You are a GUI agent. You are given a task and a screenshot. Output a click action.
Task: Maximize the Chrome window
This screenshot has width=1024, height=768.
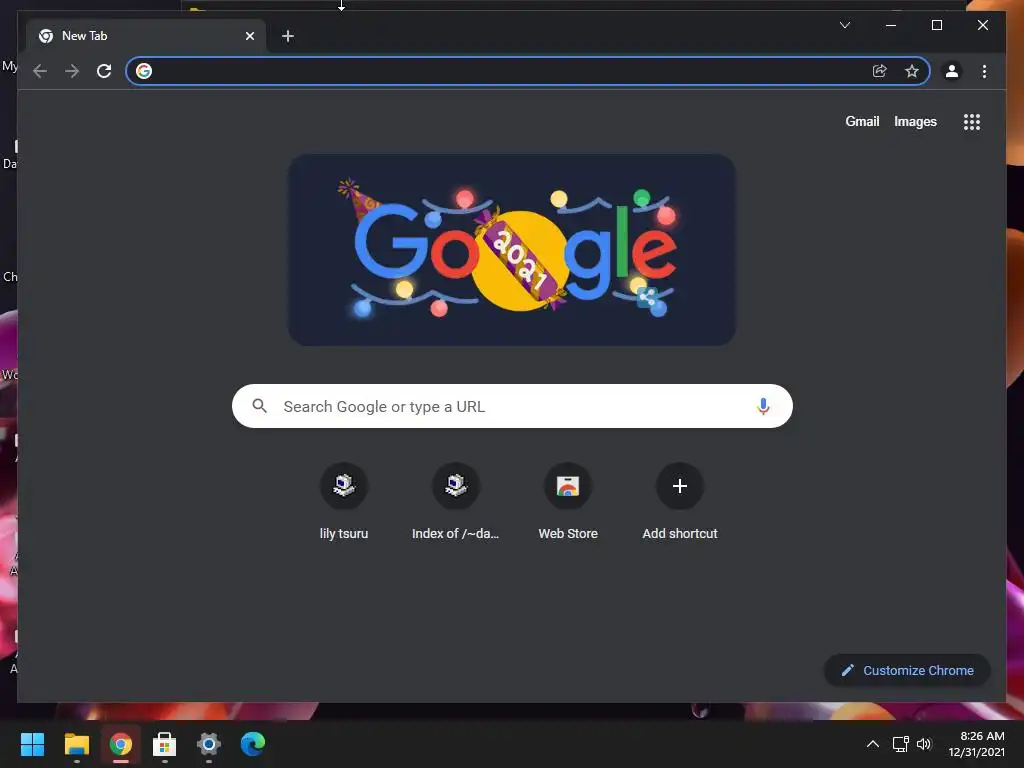(x=936, y=25)
